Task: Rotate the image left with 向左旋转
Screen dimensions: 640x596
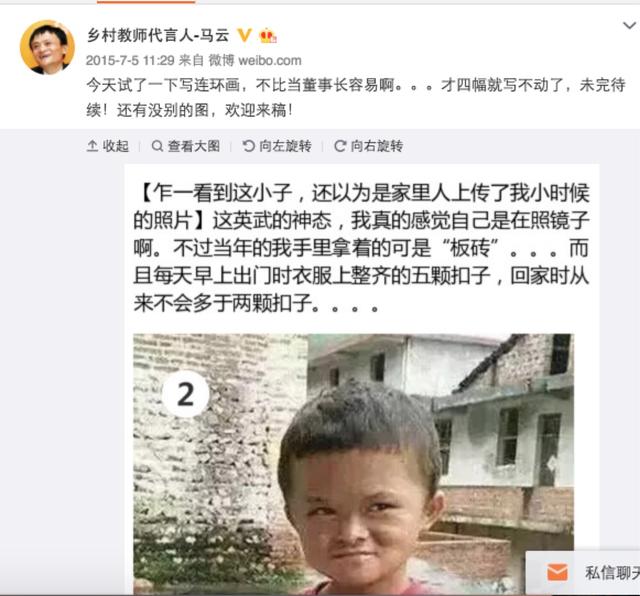Action: point(277,146)
